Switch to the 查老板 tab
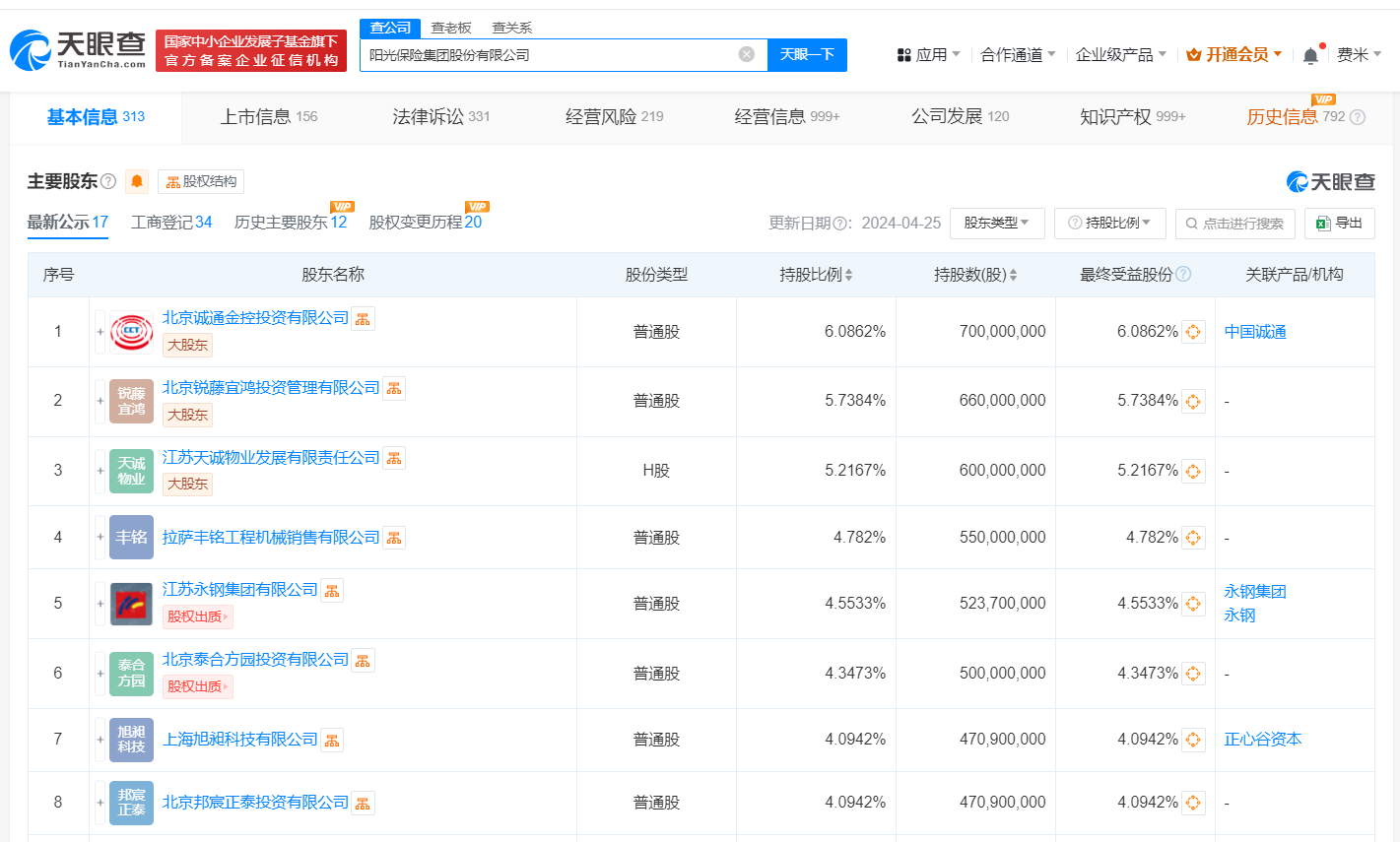This screenshot has width=1400, height=842. pos(448,28)
